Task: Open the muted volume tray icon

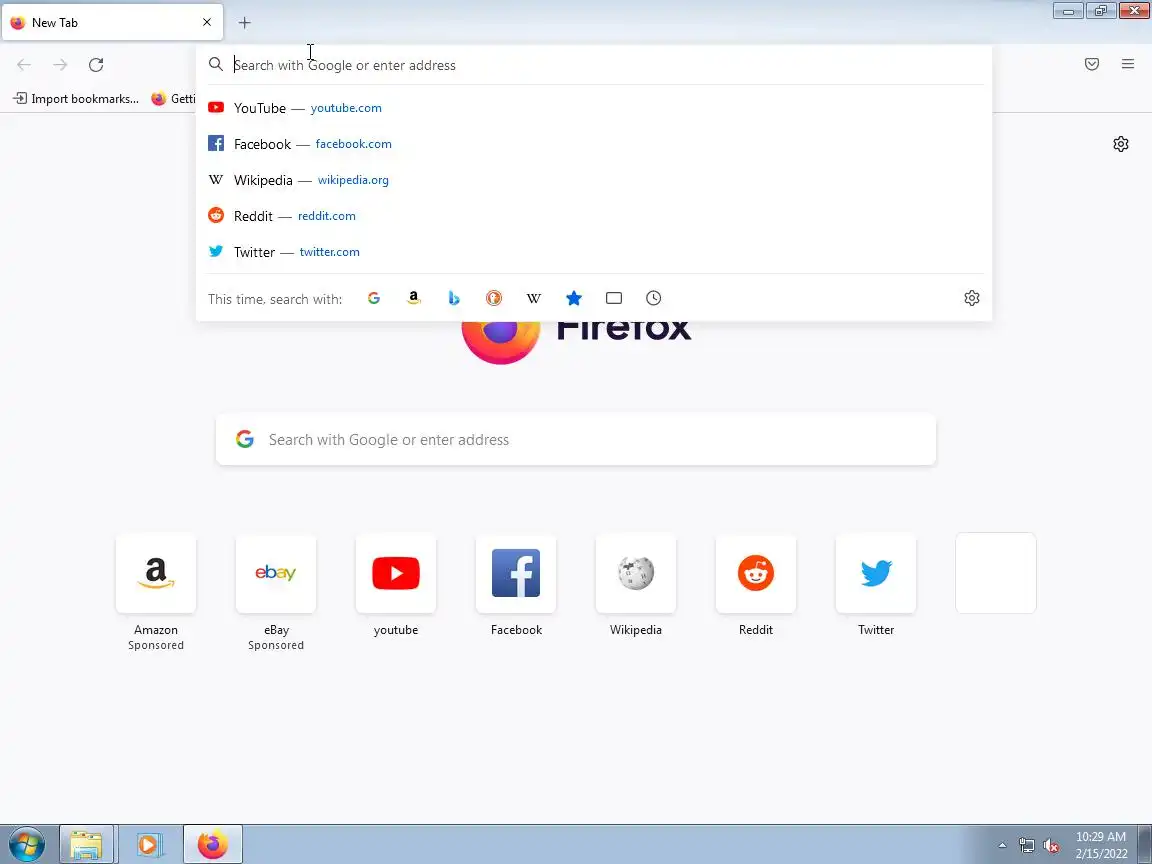Action: point(1051,846)
